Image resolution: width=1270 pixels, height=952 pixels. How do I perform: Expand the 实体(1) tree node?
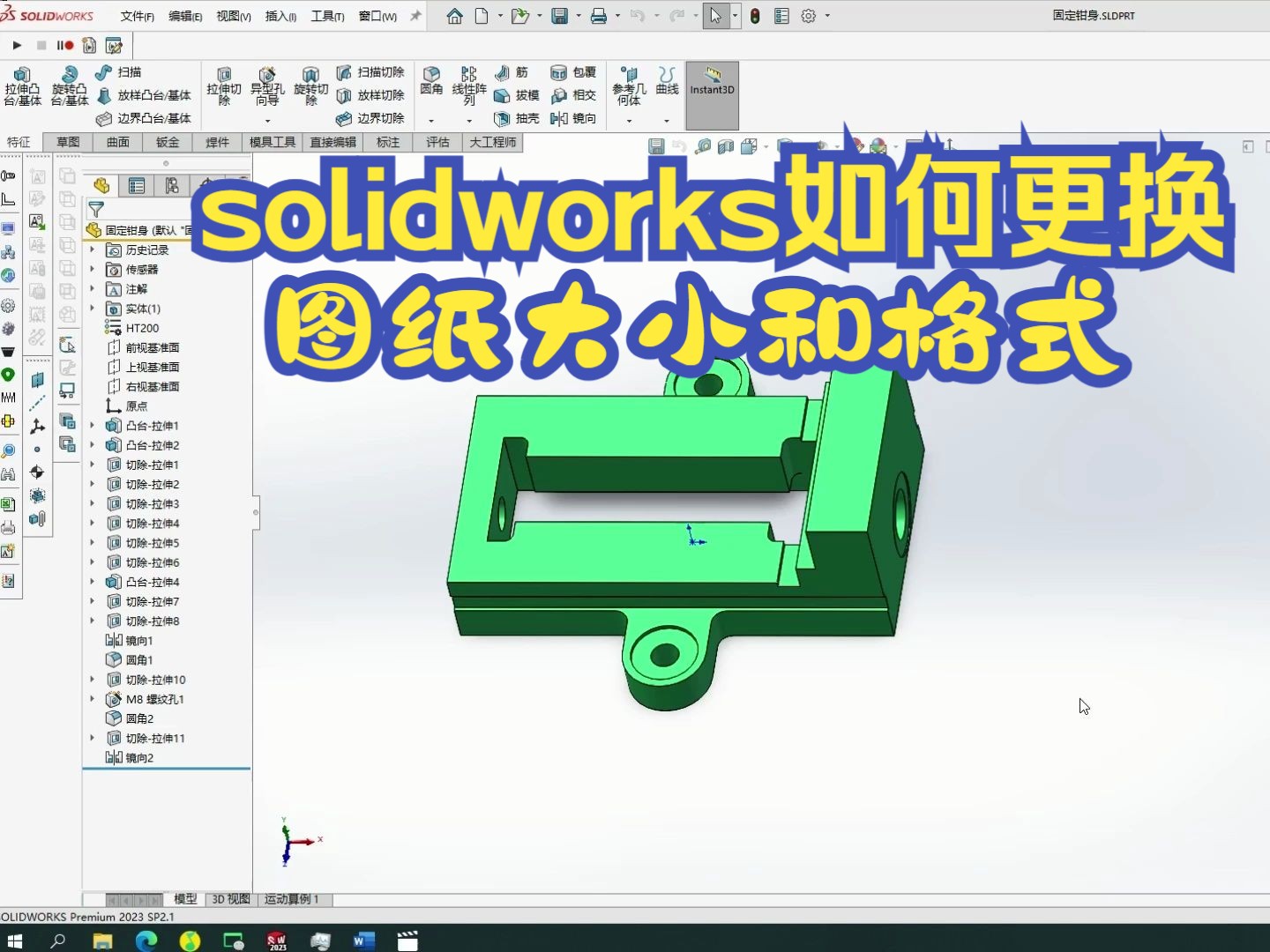93,309
